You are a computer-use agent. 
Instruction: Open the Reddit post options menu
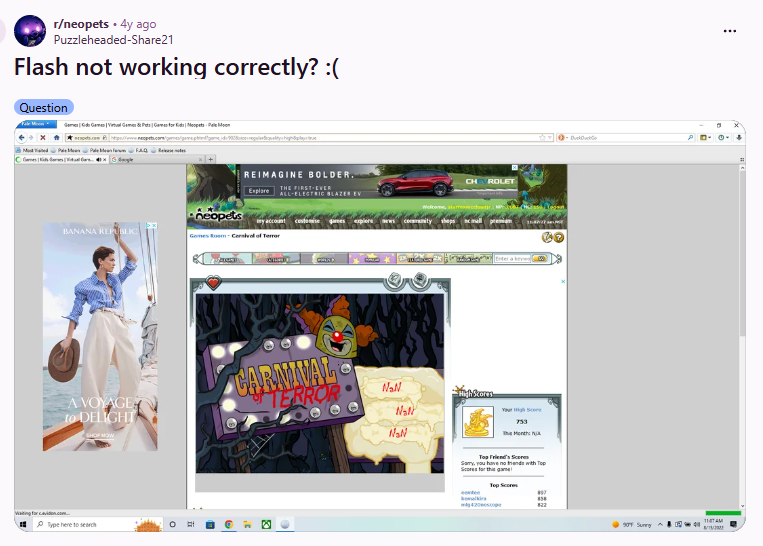(729, 31)
